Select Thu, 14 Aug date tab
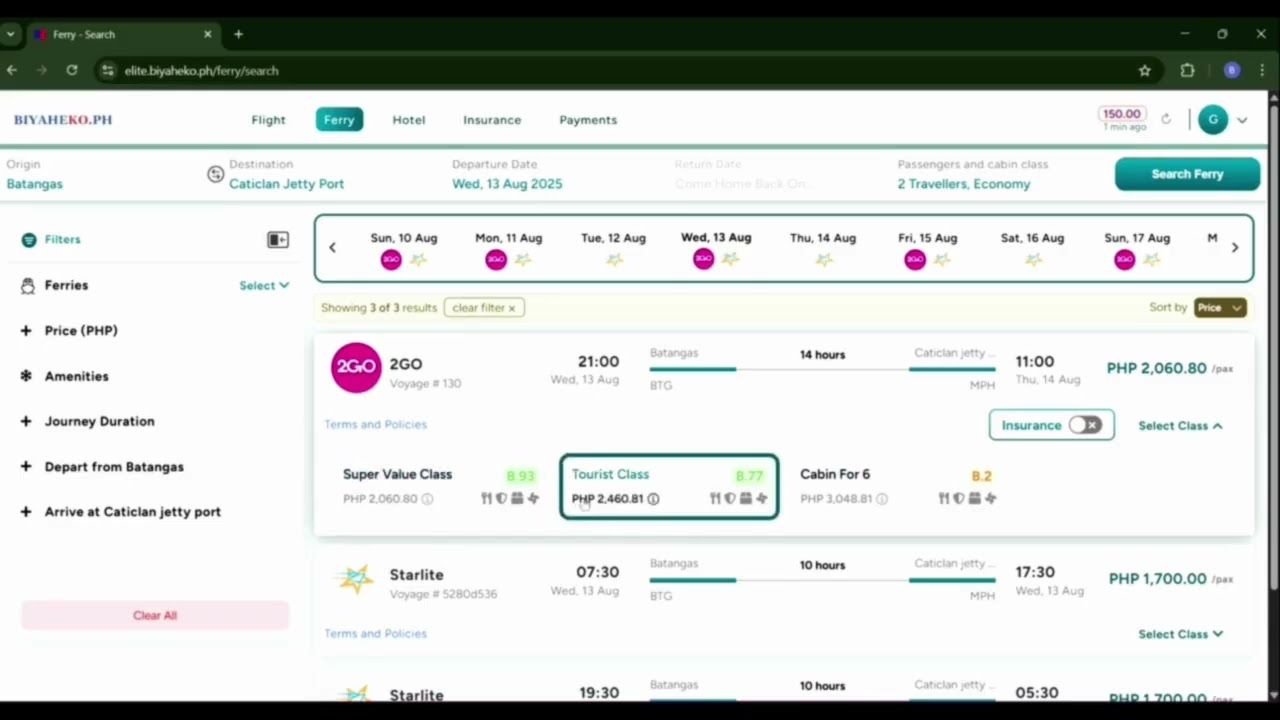Viewport: 1280px width, 720px height. [823, 248]
